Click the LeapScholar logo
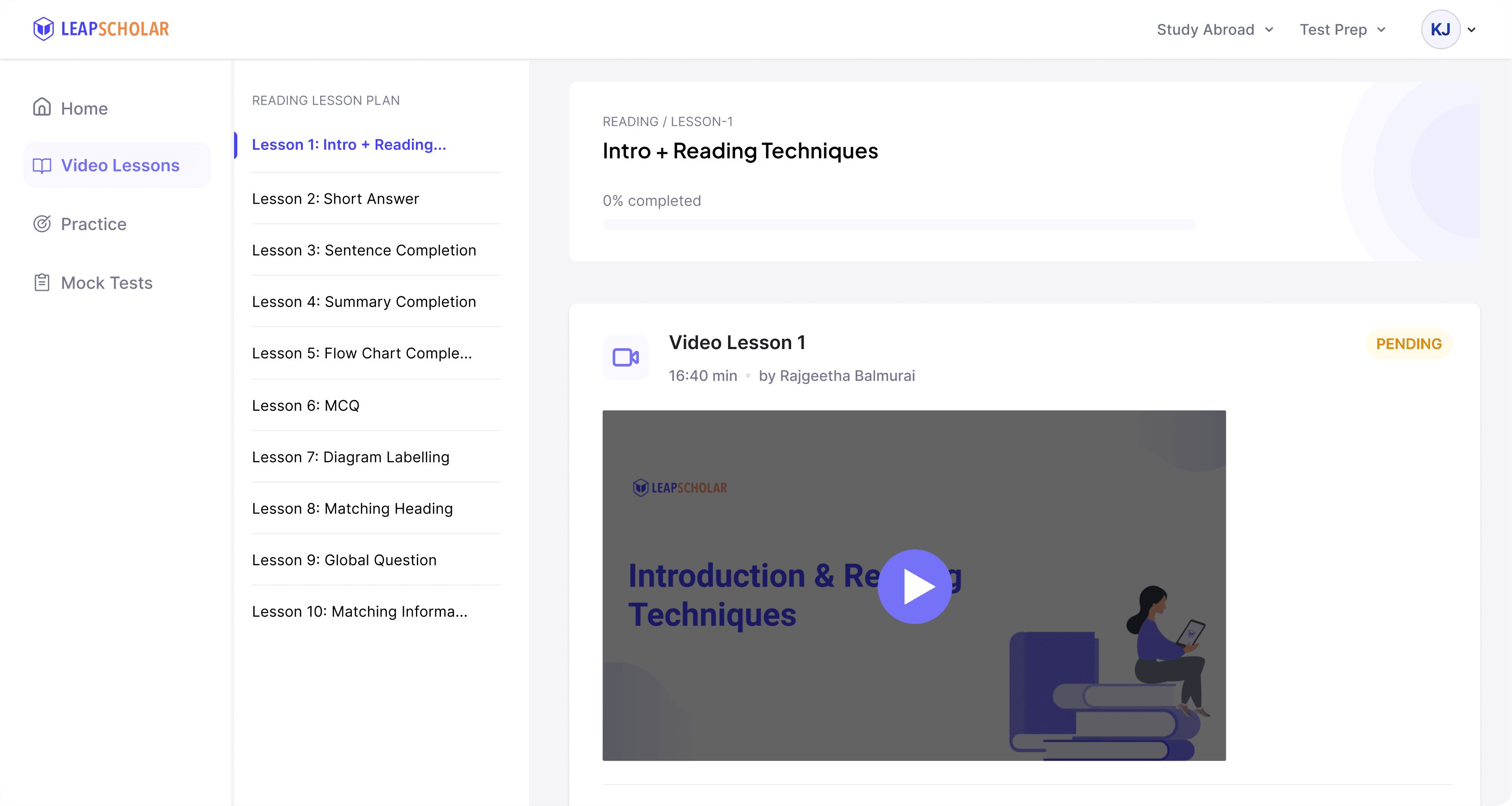 click(x=101, y=29)
